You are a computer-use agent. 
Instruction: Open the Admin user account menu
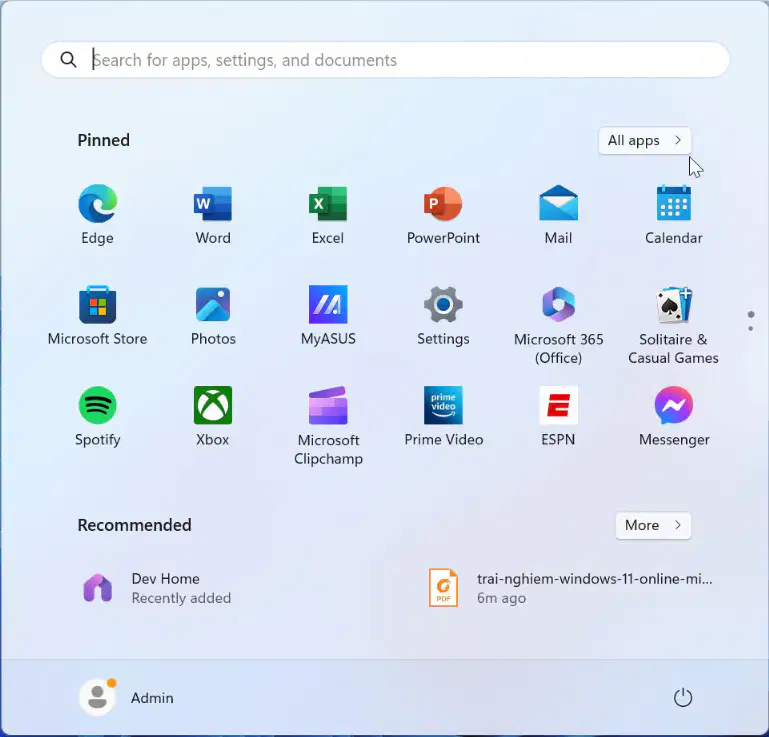tap(126, 698)
